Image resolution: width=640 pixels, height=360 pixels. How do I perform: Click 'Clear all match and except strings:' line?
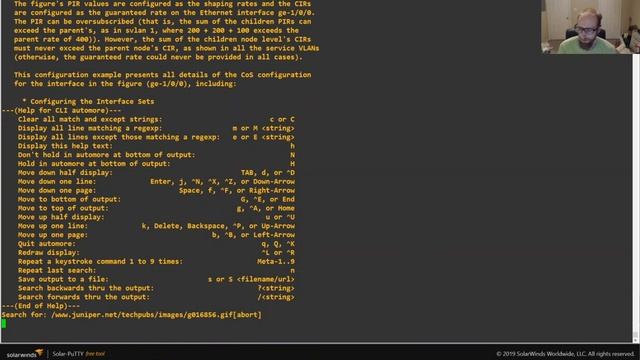point(156,119)
